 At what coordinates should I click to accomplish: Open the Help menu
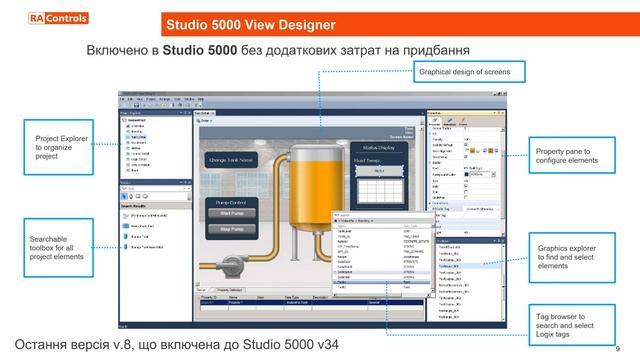click(201, 99)
